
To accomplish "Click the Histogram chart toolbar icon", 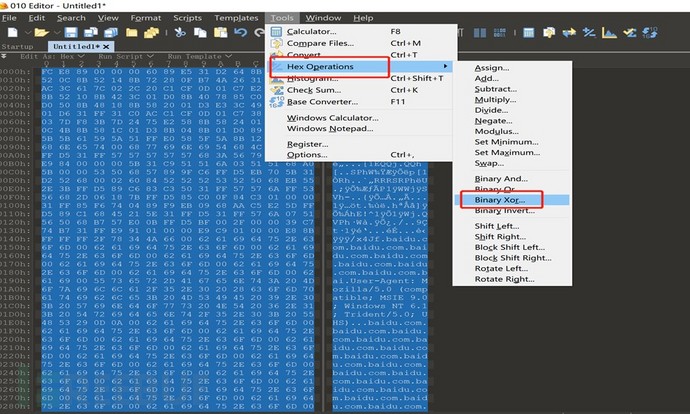I will pos(609,33).
